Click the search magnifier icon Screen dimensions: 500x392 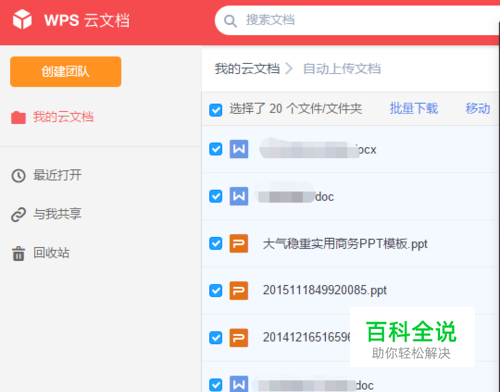coord(230,21)
